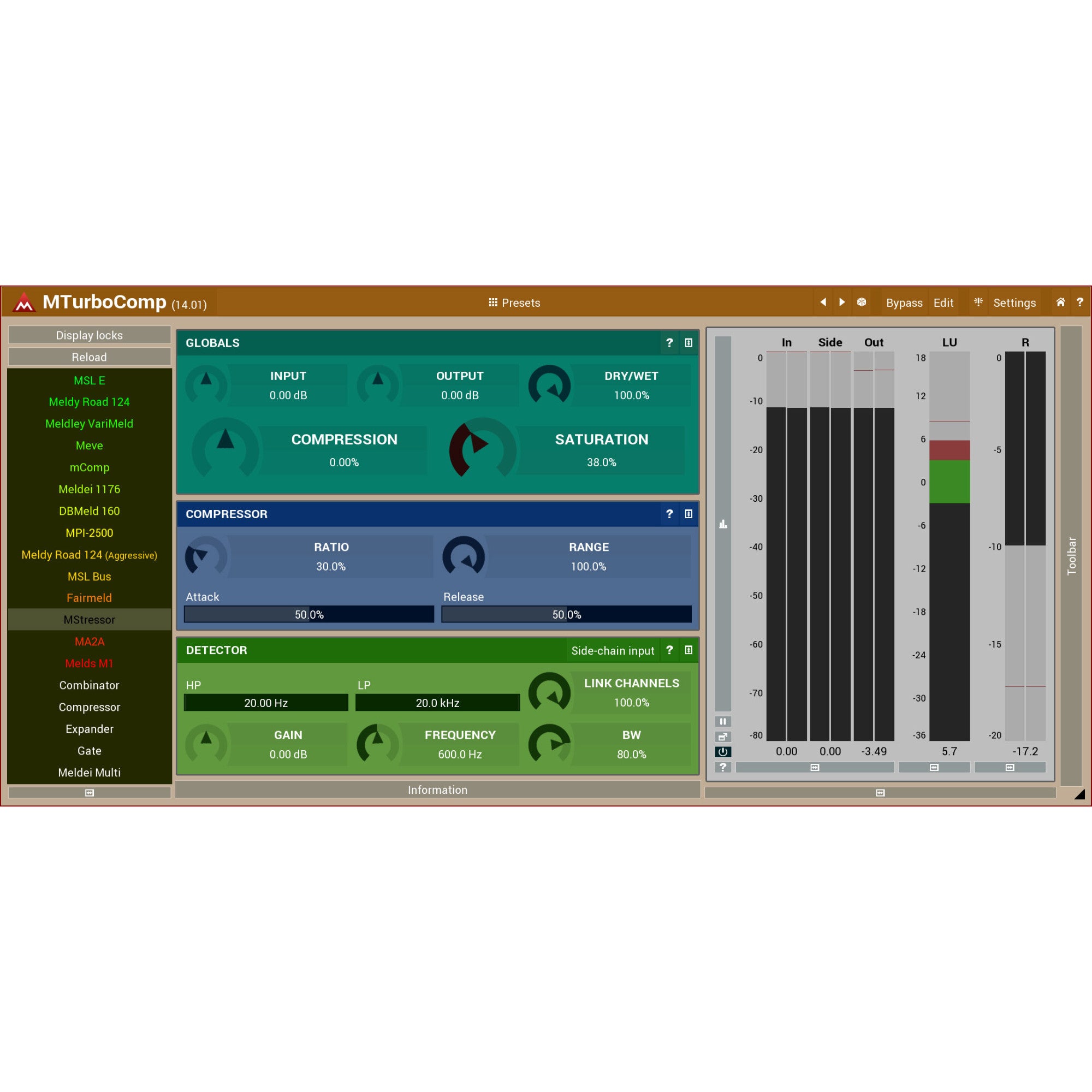This screenshot has width=1092, height=1092.
Task: Select MA2A device
Action: pos(90,642)
